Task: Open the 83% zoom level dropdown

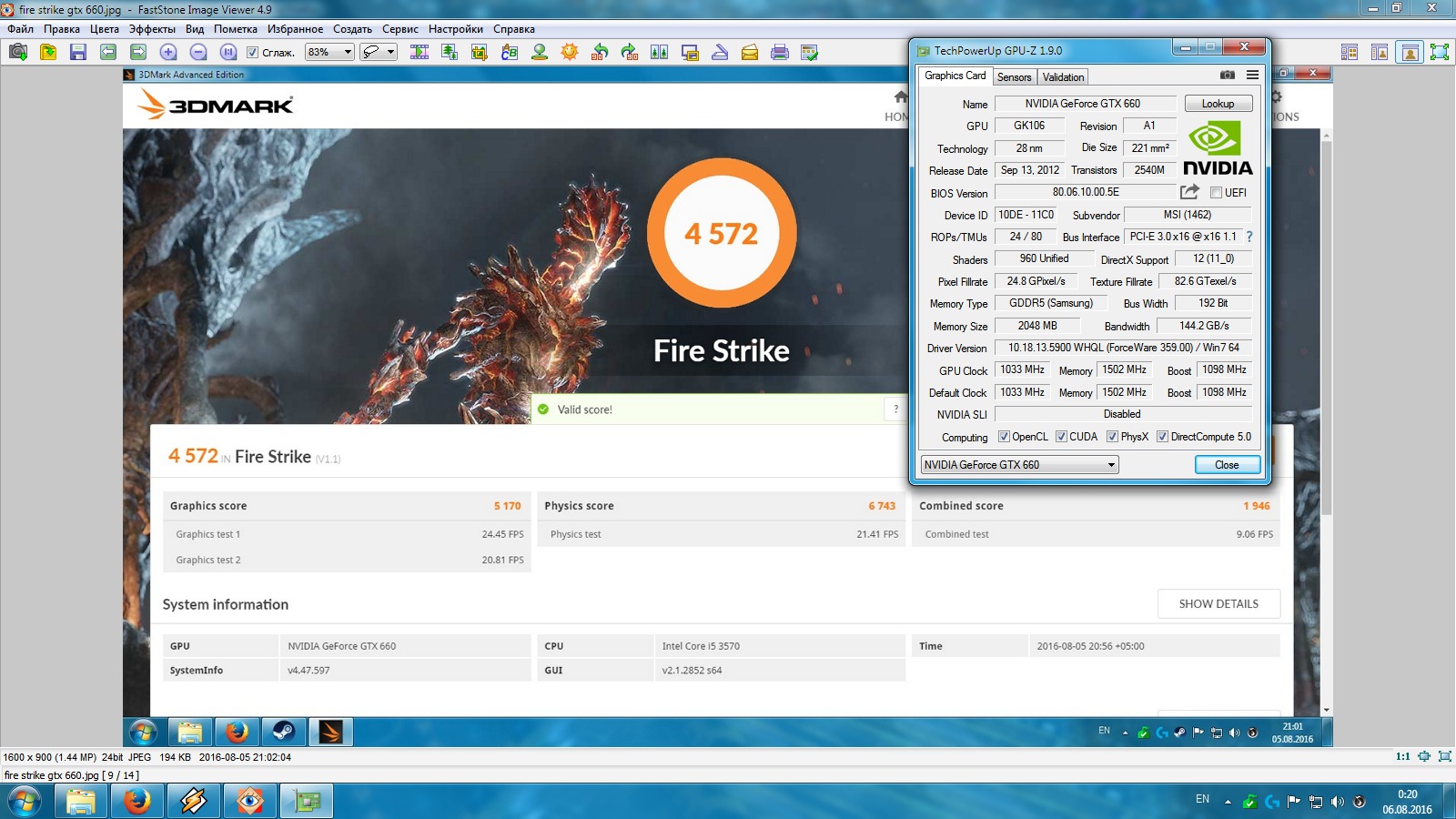Action: click(x=329, y=52)
